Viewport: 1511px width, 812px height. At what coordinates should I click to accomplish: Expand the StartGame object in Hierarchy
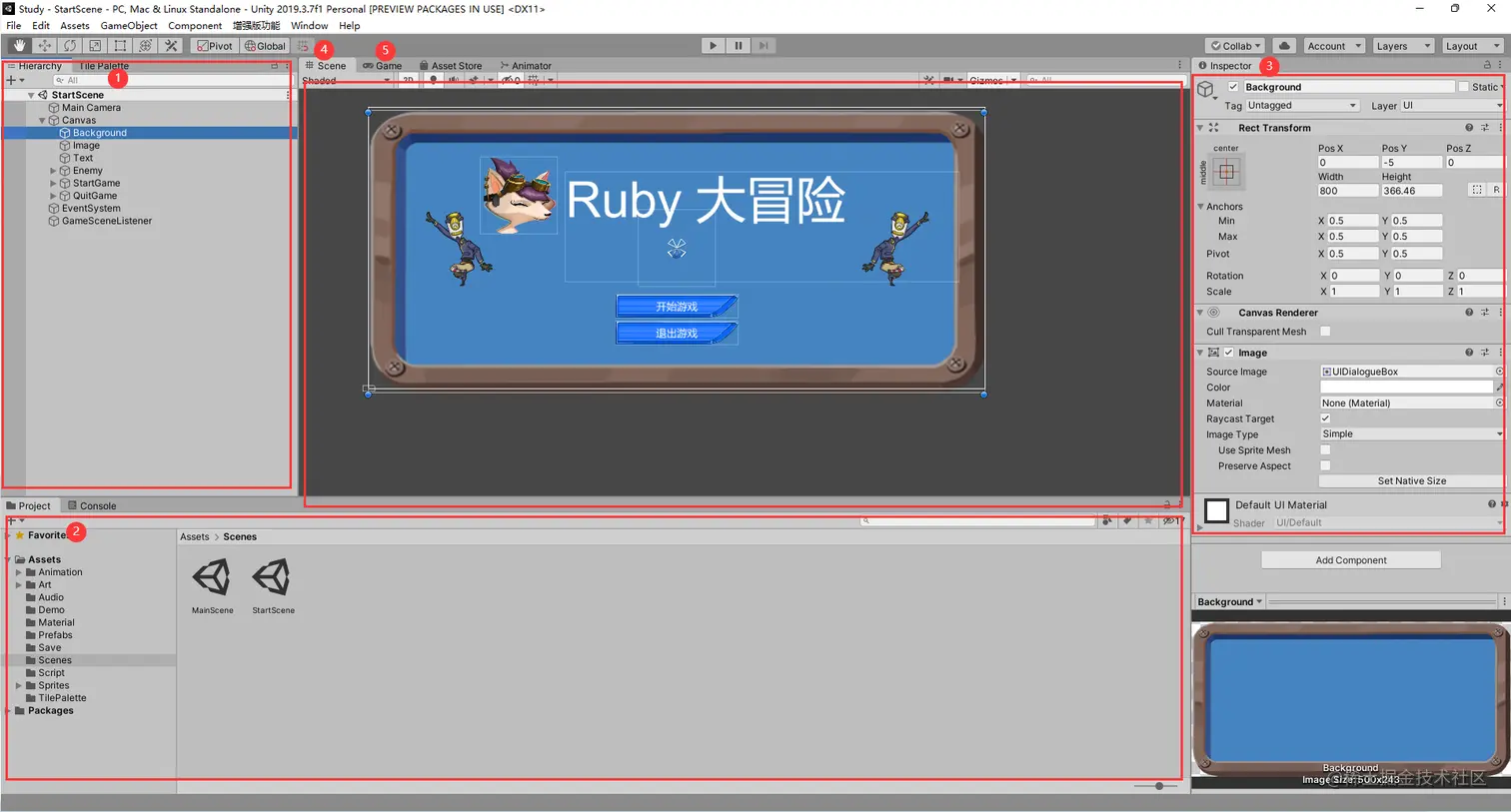(53, 184)
